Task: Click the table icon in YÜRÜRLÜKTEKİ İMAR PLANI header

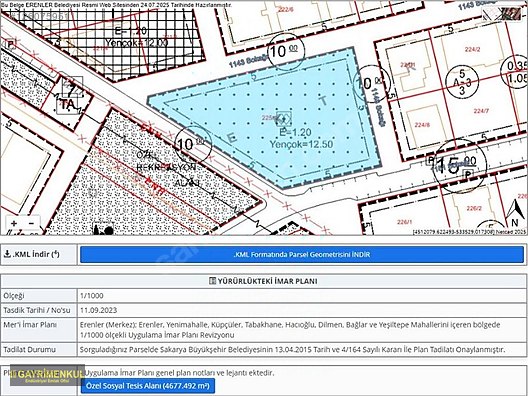Action: click(x=212, y=281)
